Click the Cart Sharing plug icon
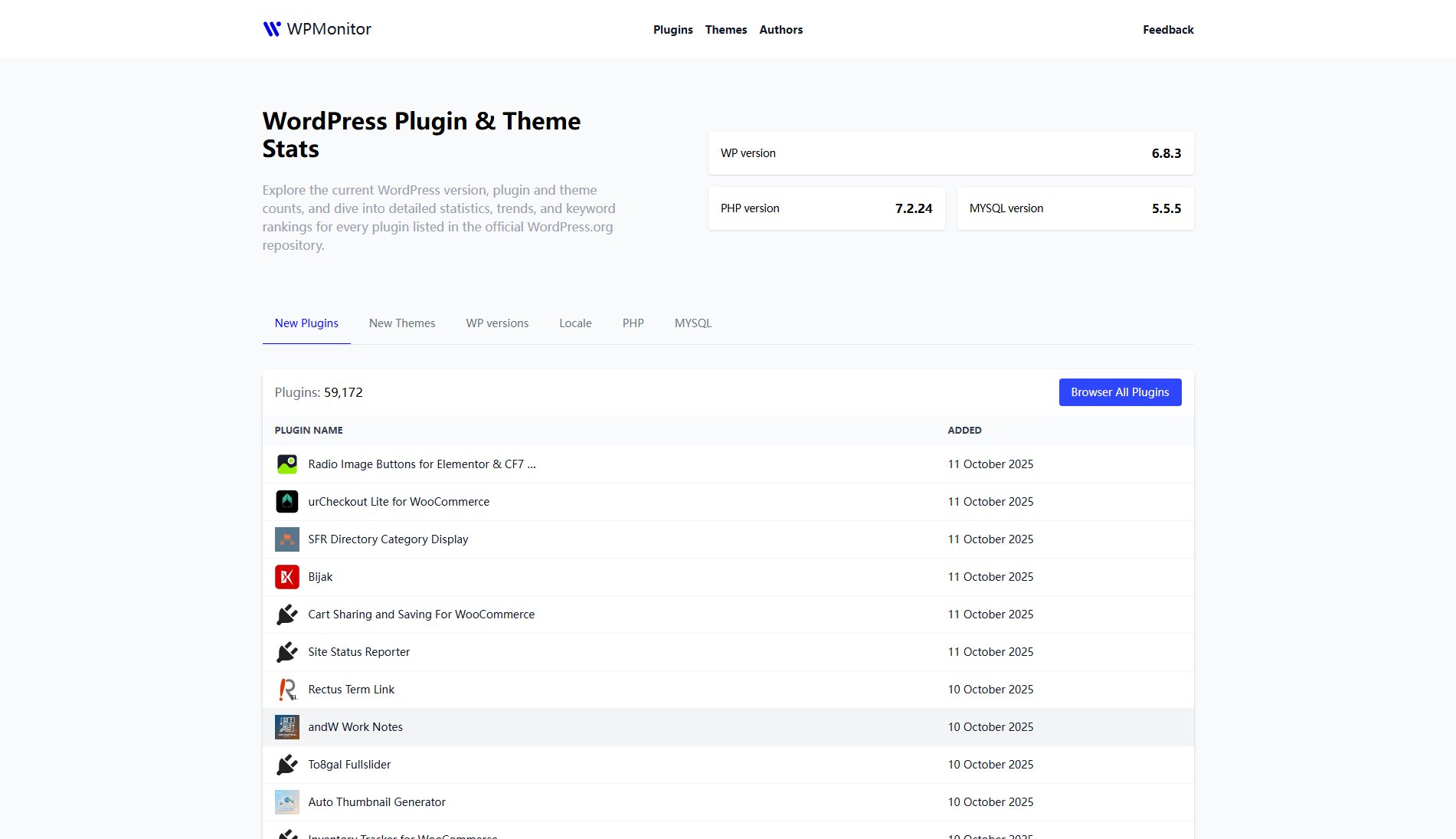 point(287,615)
